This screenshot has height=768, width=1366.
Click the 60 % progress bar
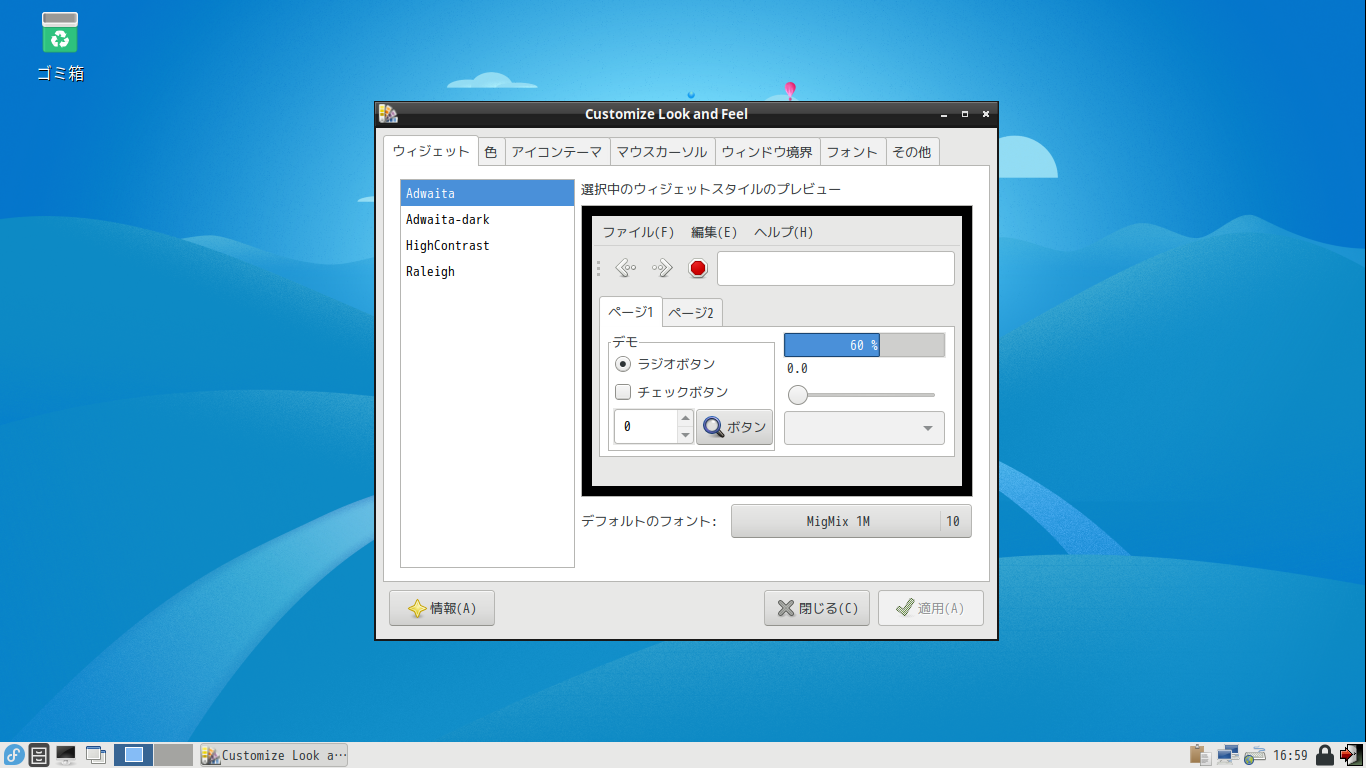pyautogui.click(x=864, y=345)
